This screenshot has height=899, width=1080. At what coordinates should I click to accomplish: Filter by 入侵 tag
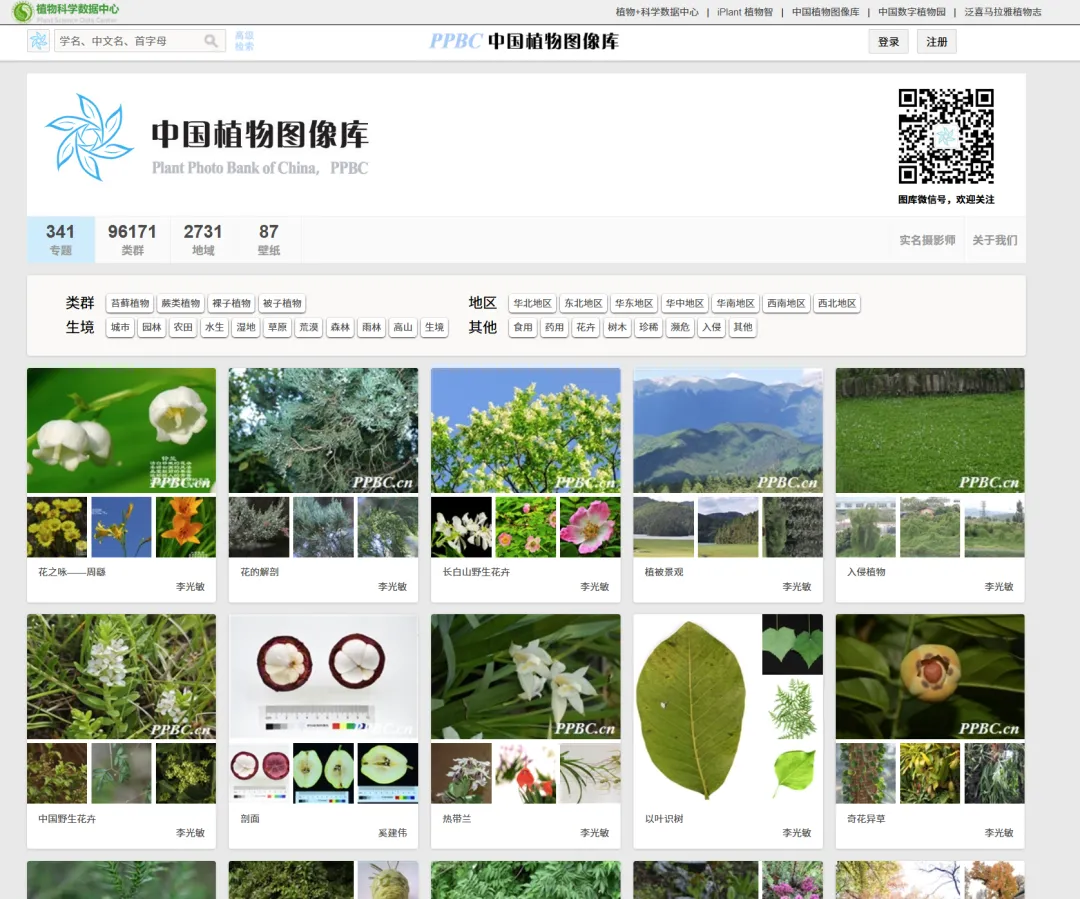pyautogui.click(x=712, y=327)
